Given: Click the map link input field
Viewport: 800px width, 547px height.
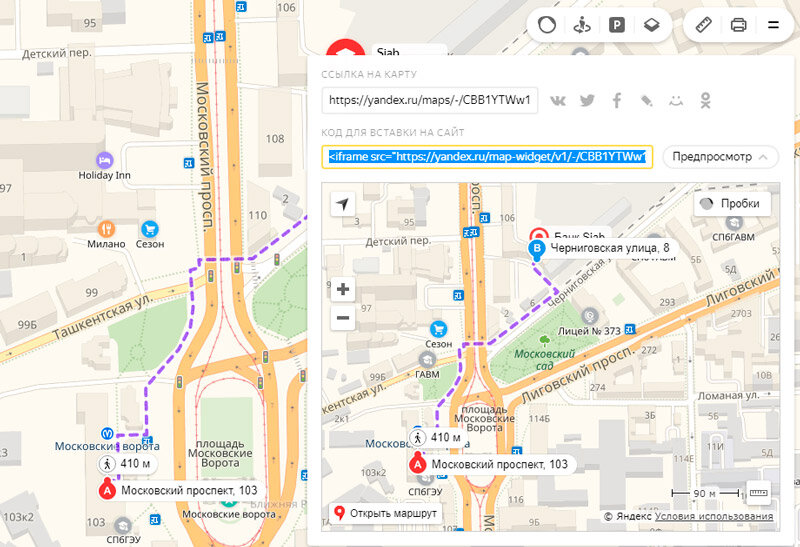Looking at the screenshot, I should click(430, 100).
